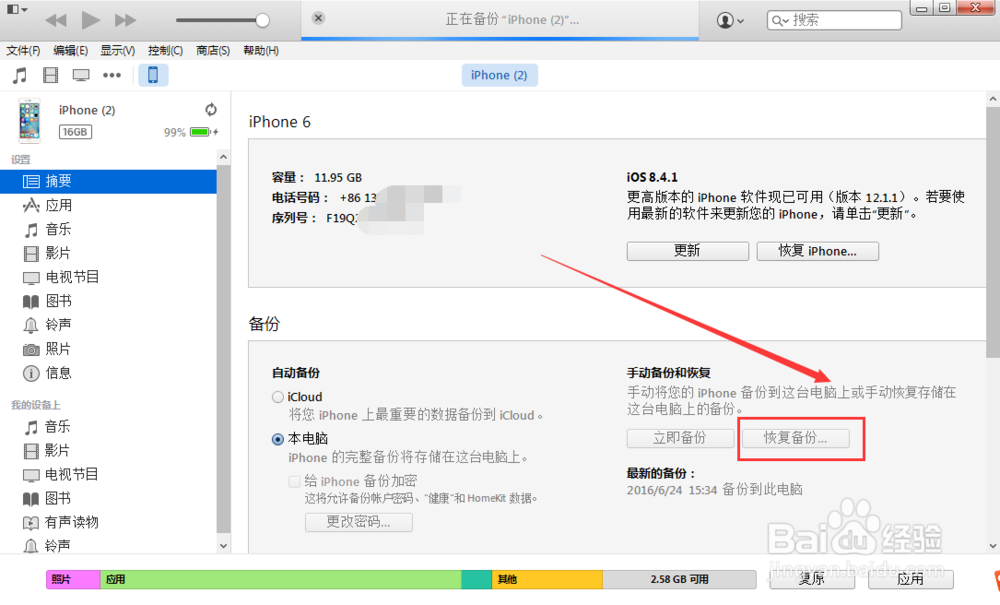Image resolution: width=1000 pixels, height=605 pixels.
Task: Toggle 给 iPhone 备份加密 checkbox
Action: [294, 482]
